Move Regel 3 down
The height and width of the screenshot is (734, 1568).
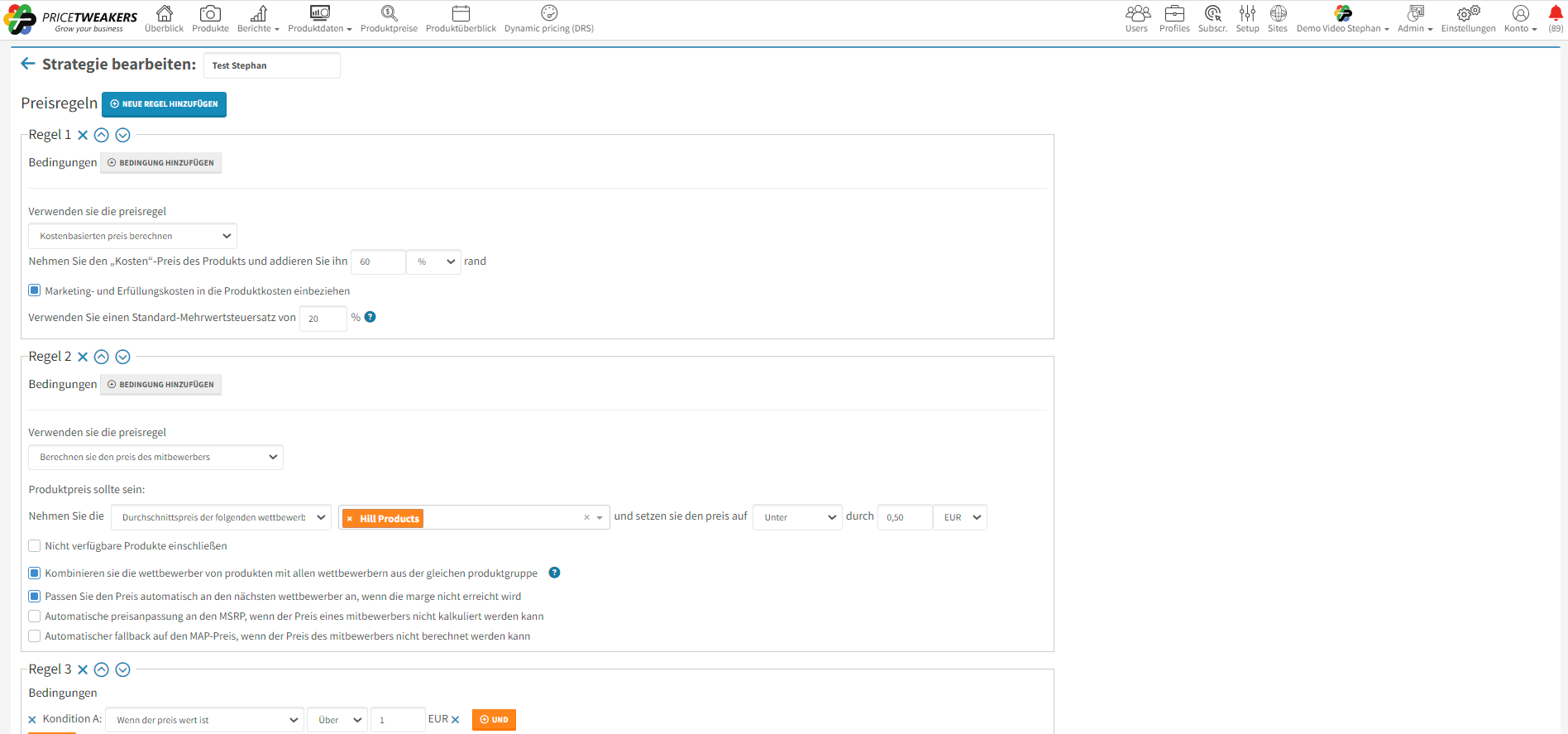(x=123, y=669)
